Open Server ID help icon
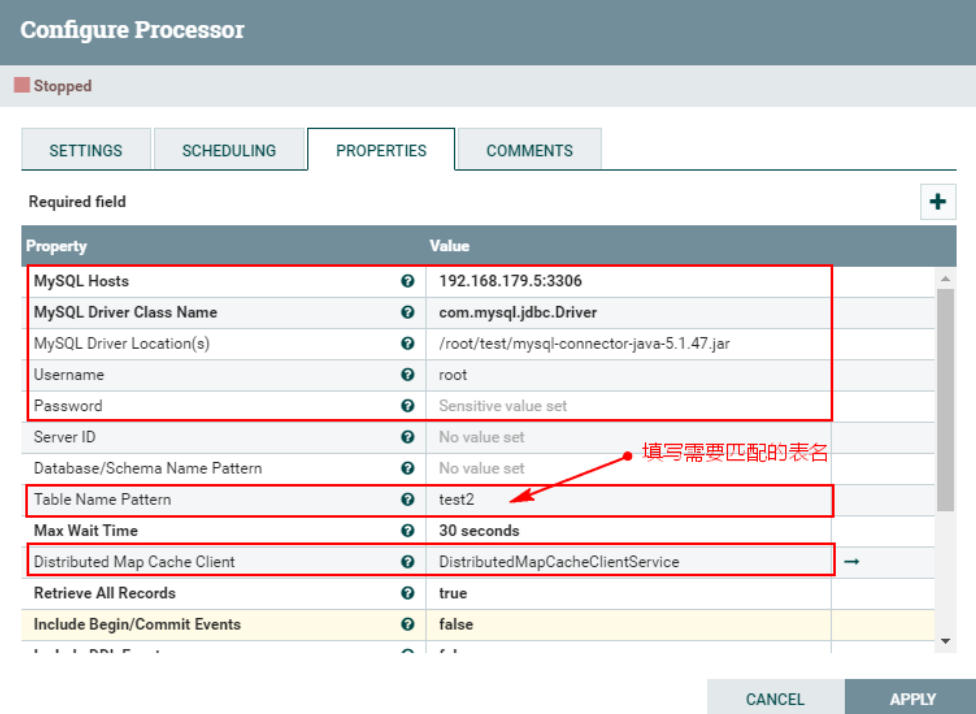This screenshot has width=976, height=714. (x=408, y=437)
